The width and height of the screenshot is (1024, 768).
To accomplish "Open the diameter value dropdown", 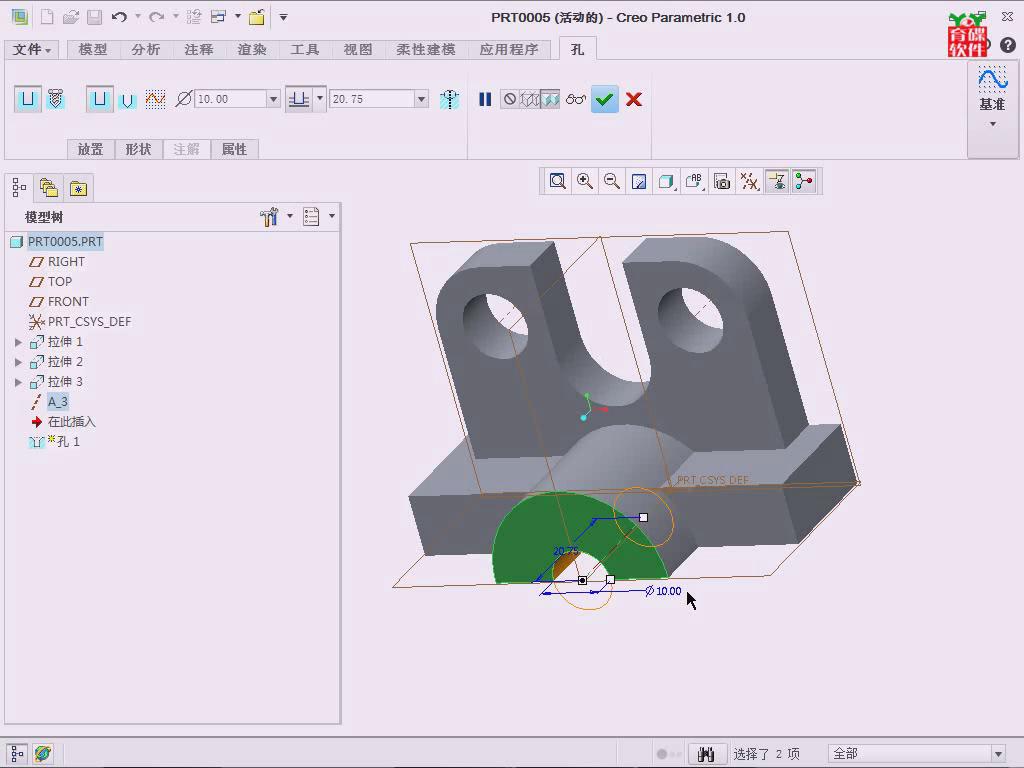I will pyautogui.click(x=274, y=99).
